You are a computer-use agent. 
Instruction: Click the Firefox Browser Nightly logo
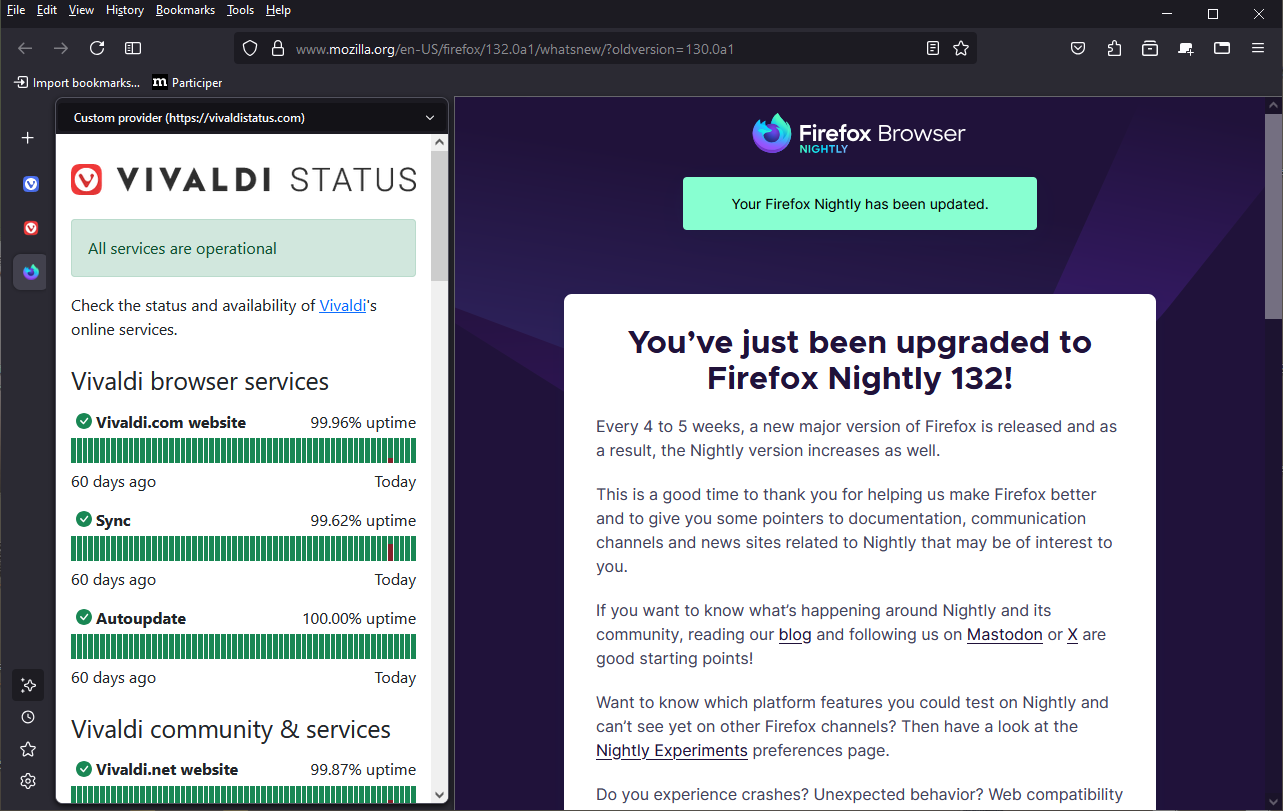(859, 134)
